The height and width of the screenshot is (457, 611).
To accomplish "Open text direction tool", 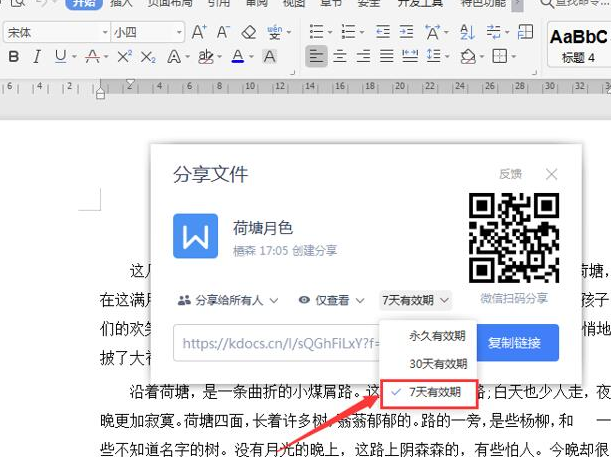I will pos(433,32).
